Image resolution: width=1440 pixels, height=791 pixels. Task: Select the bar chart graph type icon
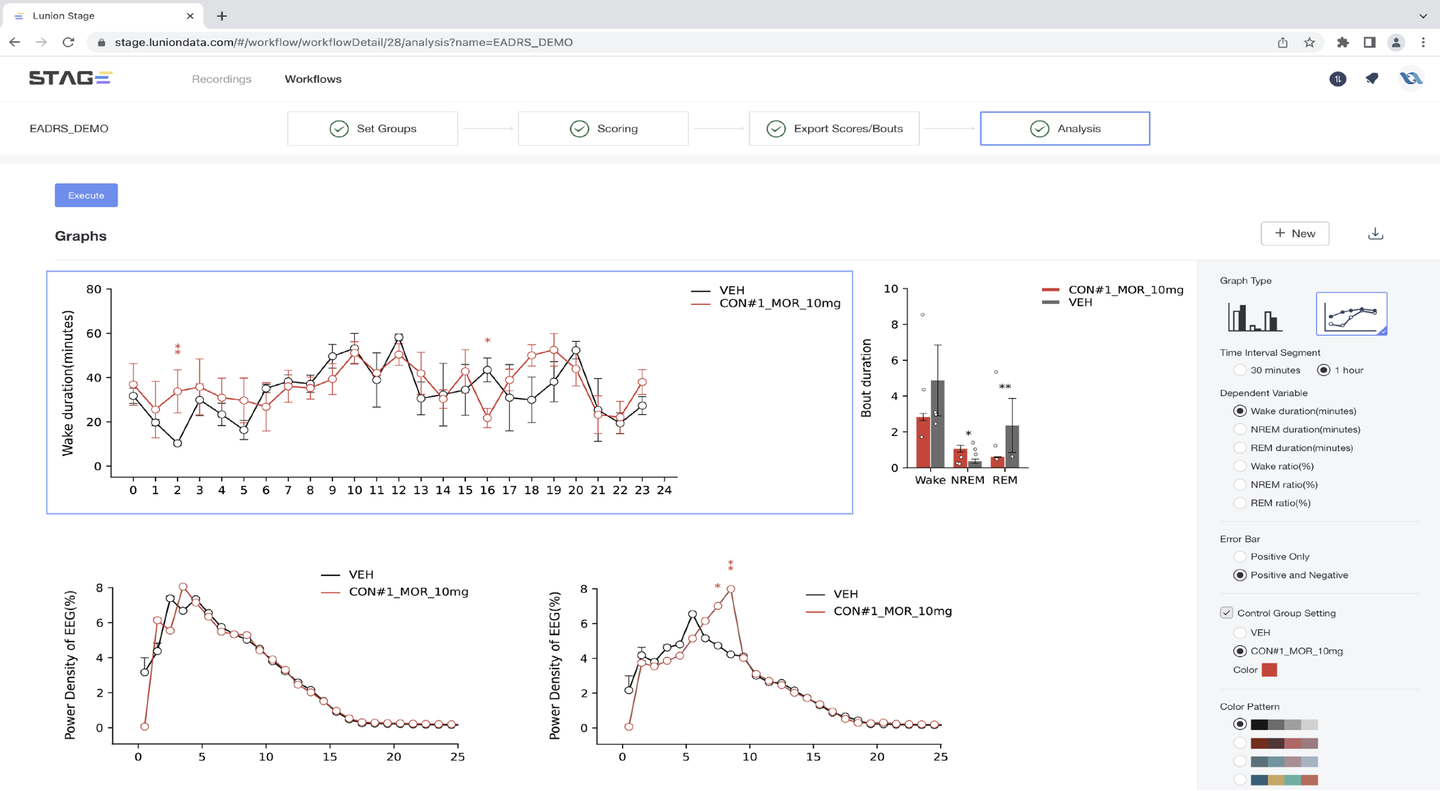tap(1254, 316)
